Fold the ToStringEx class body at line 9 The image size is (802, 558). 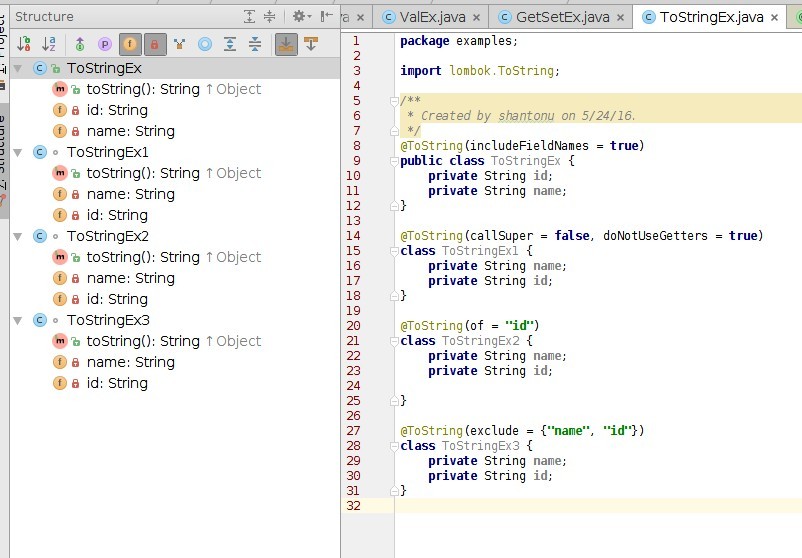[x=394, y=162]
